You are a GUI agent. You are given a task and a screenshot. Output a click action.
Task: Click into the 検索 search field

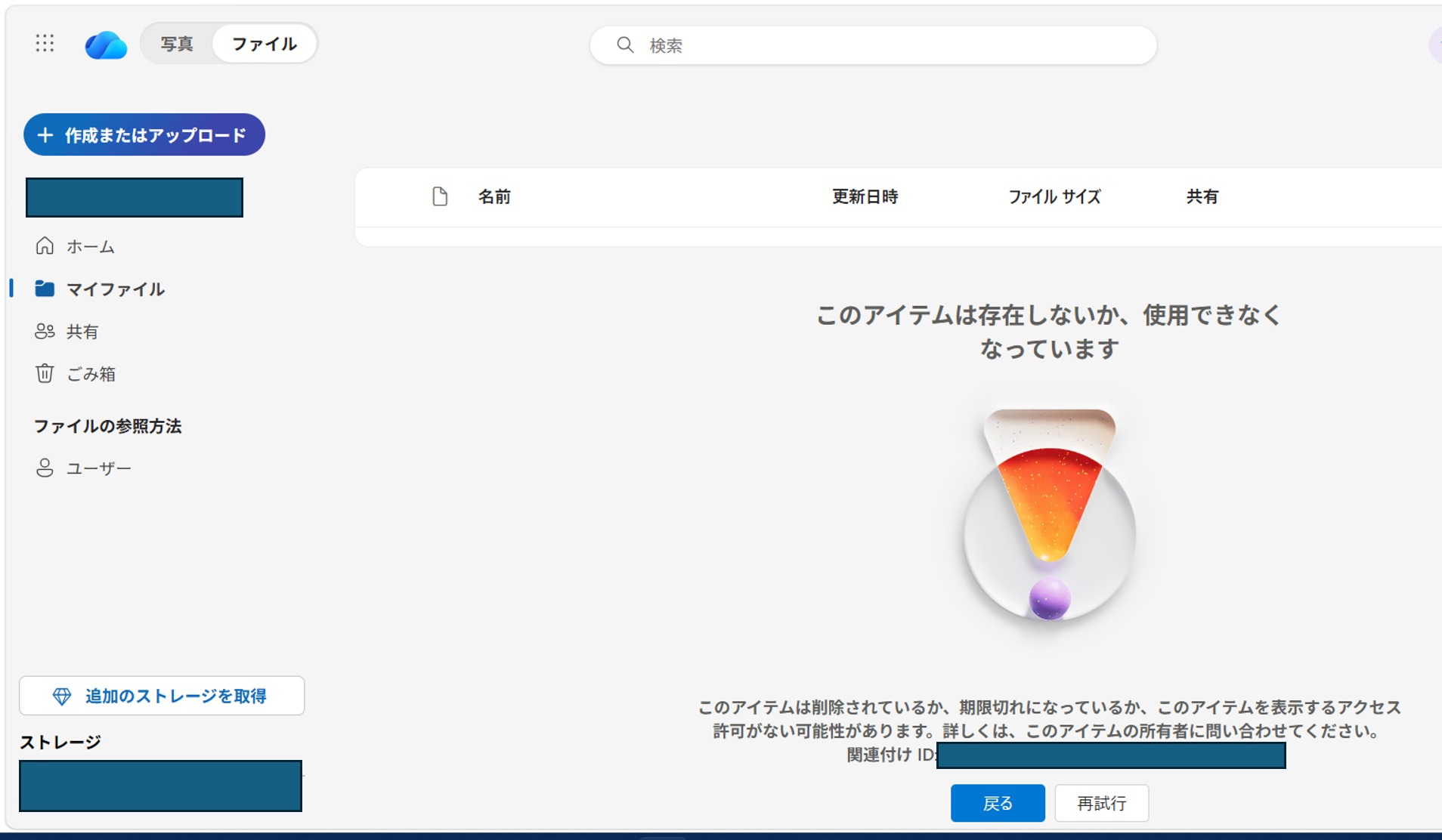(x=873, y=45)
